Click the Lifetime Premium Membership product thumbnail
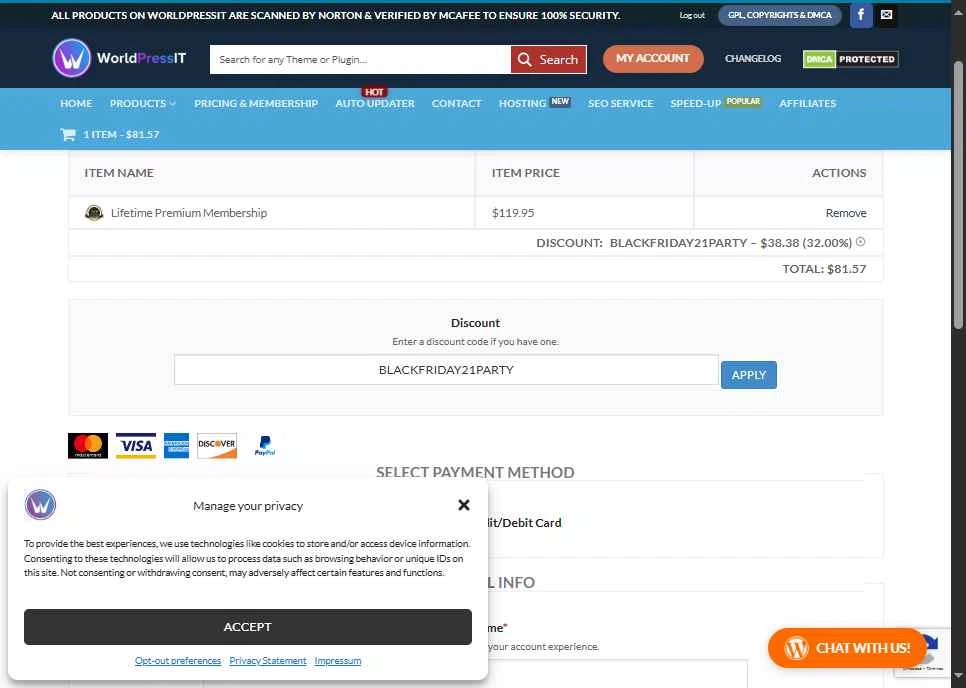This screenshot has width=966, height=688. point(94,212)
